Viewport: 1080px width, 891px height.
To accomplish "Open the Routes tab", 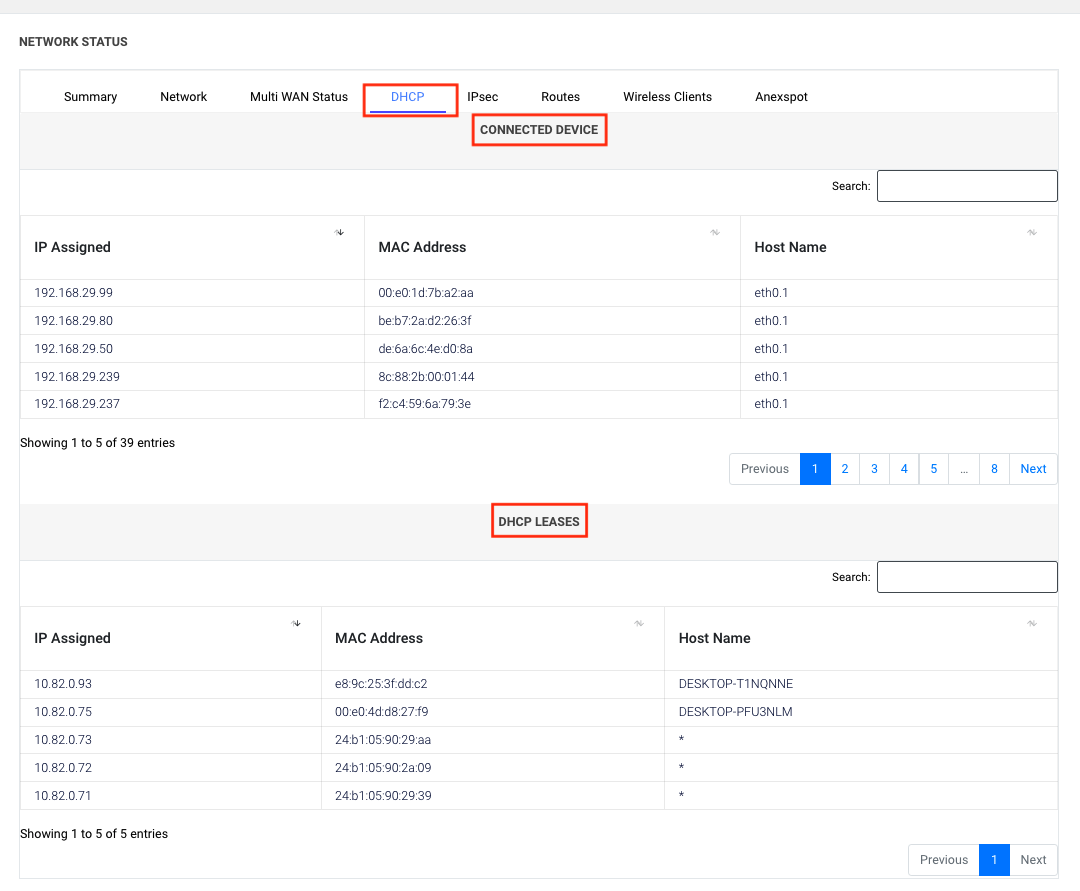I will 560,97.
